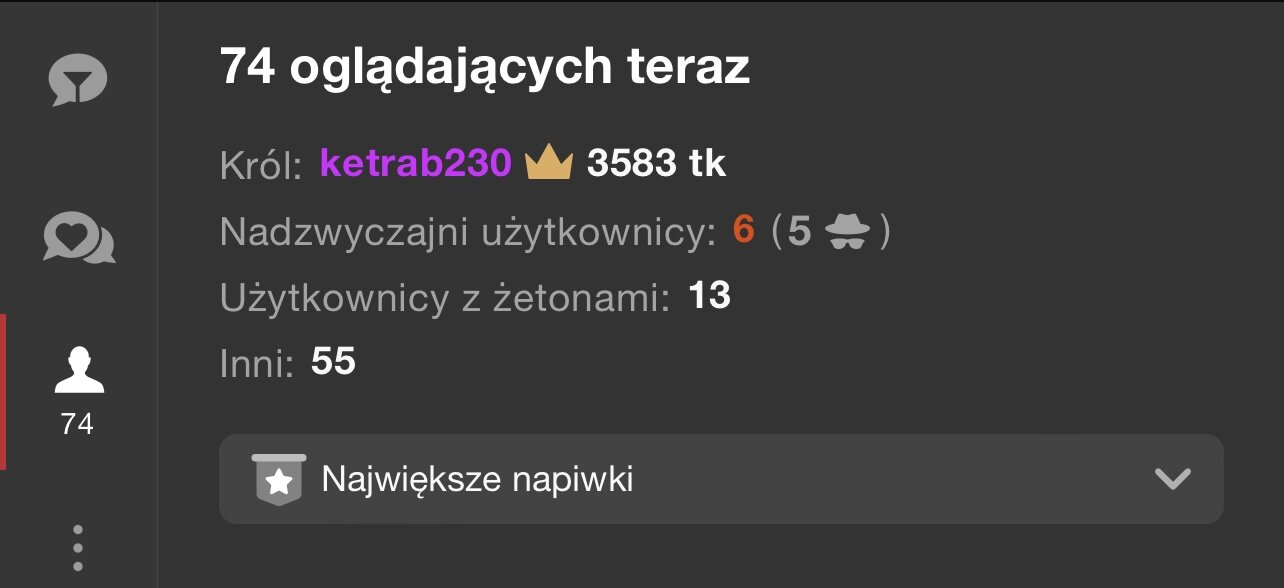The width and height of the screenshot is (1284, 588).
Task: Click the star badge icon on Największe napiwki
Action: tap(279, 480)
